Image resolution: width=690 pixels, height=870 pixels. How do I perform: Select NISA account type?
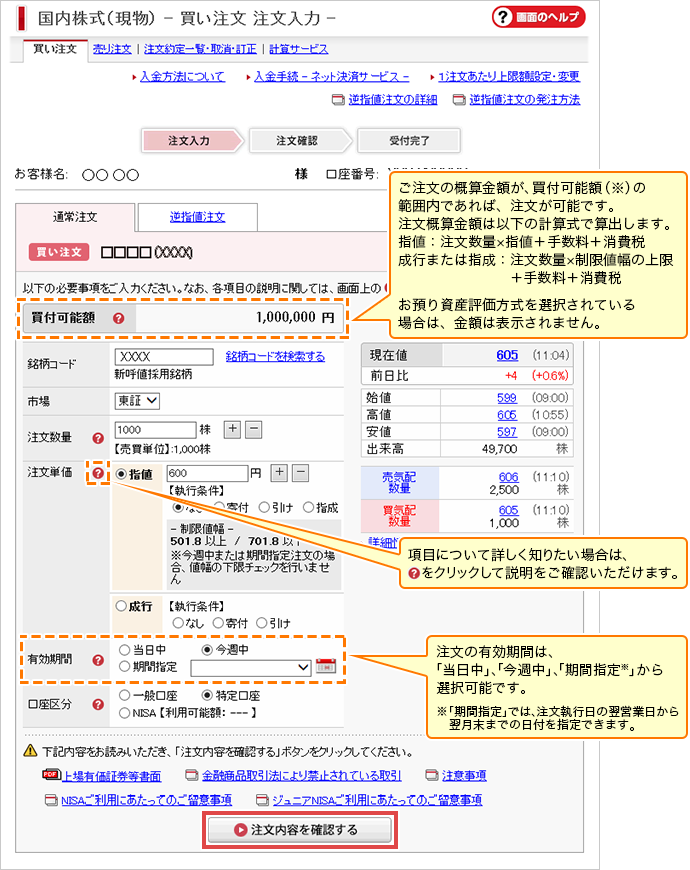point(125,713)
